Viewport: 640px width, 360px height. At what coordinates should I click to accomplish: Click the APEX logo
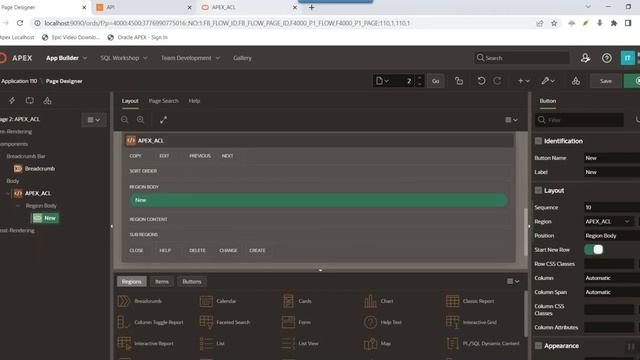click(16, 58)
